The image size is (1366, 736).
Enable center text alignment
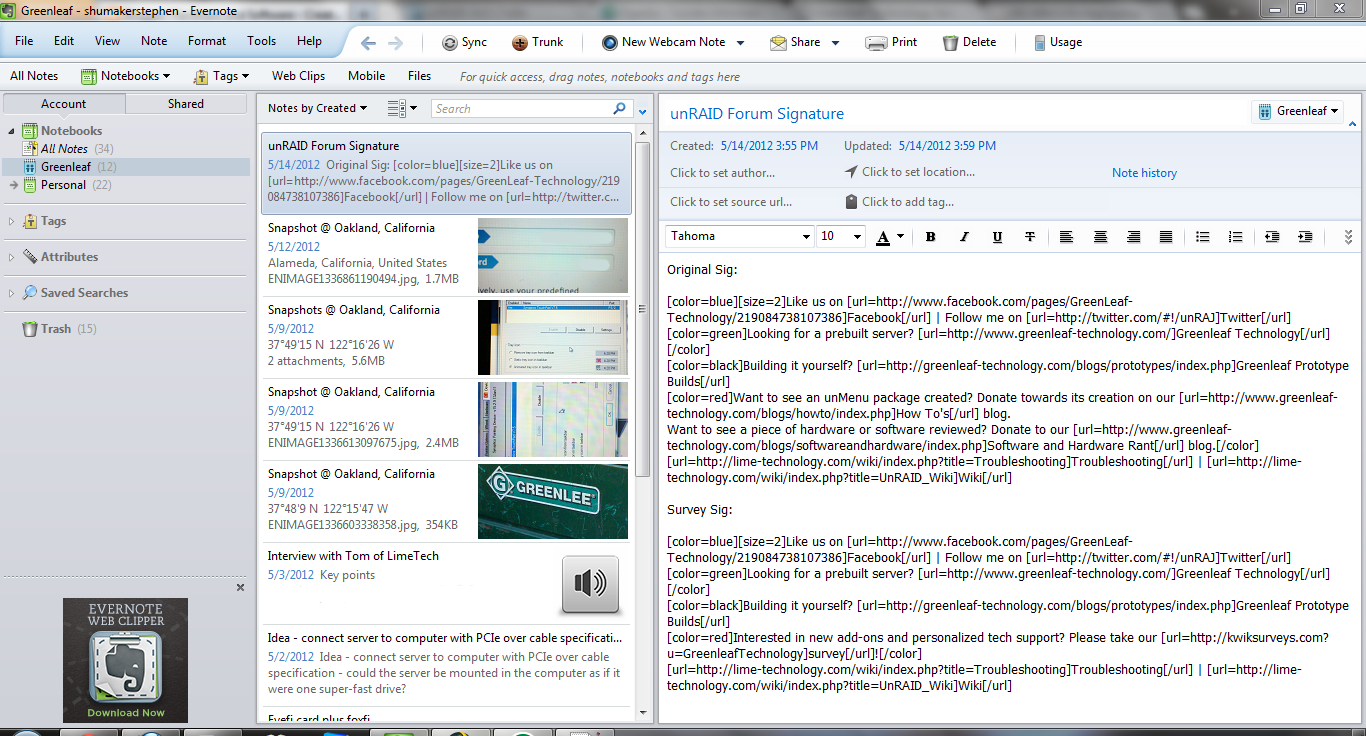click(1099, 237)
